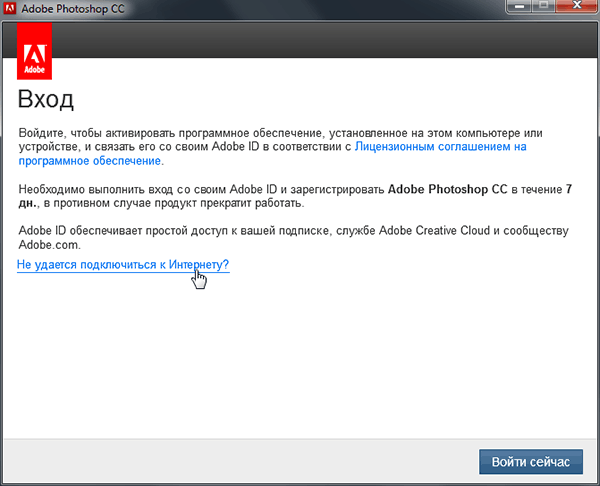Open the 'Не удается подключиться к Интернету?' link
The width and height of the screenshot is (600, 486).
click(123, 265)
